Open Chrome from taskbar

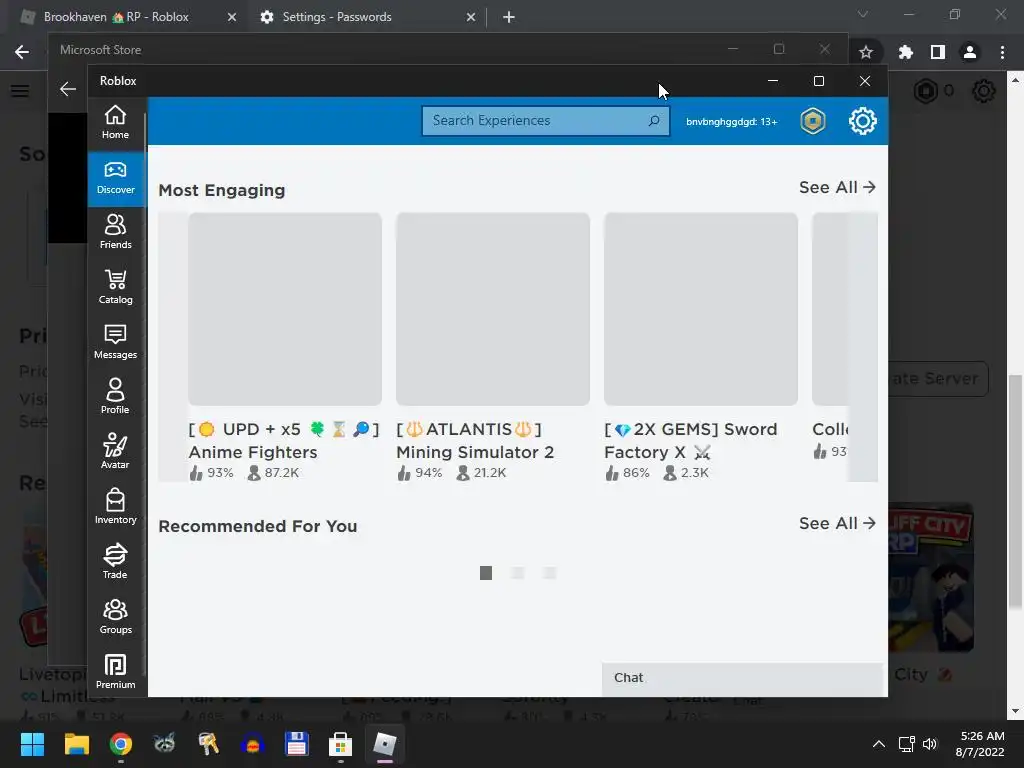point(121,744)
